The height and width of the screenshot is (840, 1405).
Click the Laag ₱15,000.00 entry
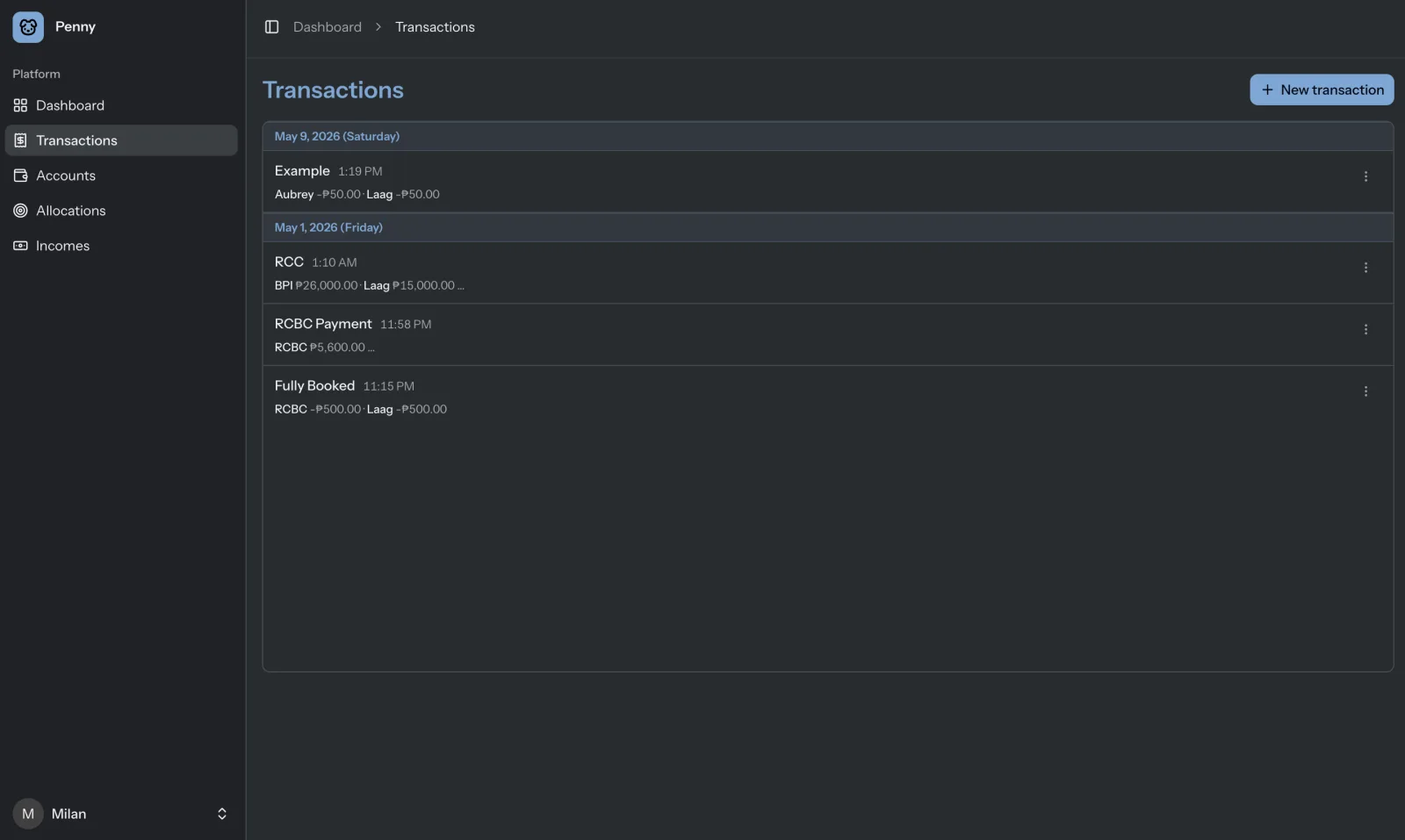tap(409, 285)
